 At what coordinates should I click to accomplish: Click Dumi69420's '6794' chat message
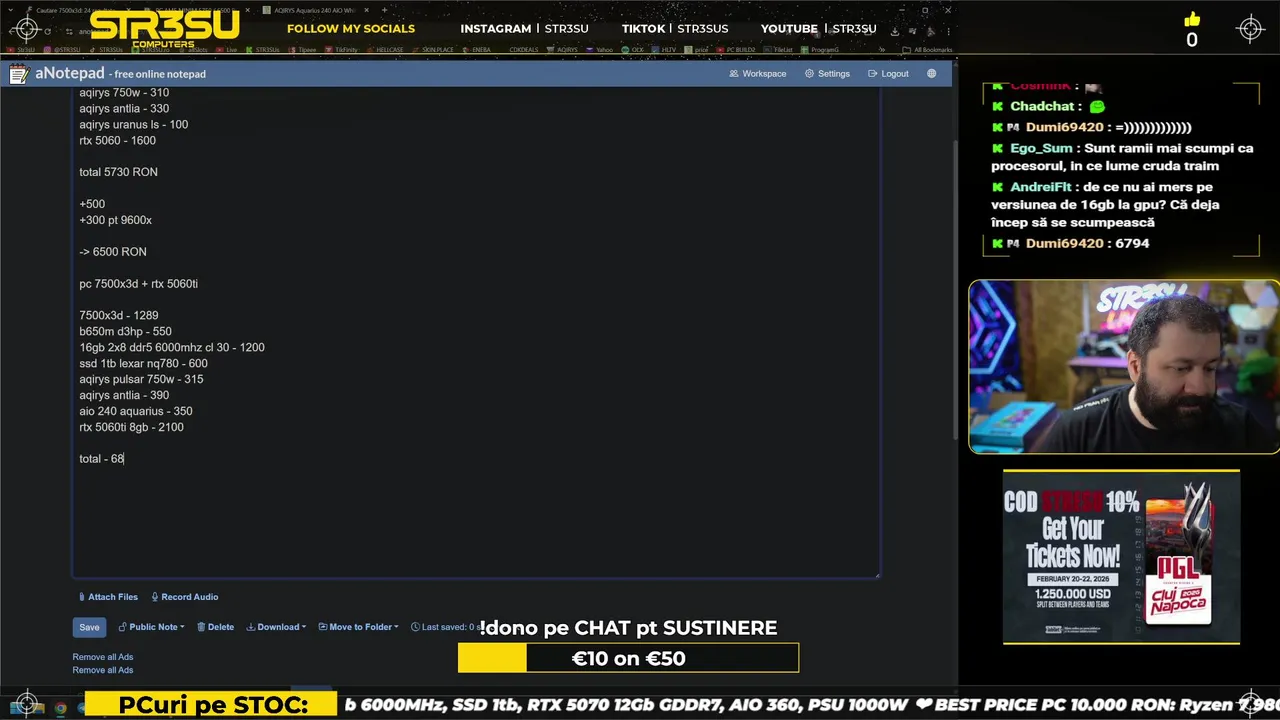(1070, 244)
